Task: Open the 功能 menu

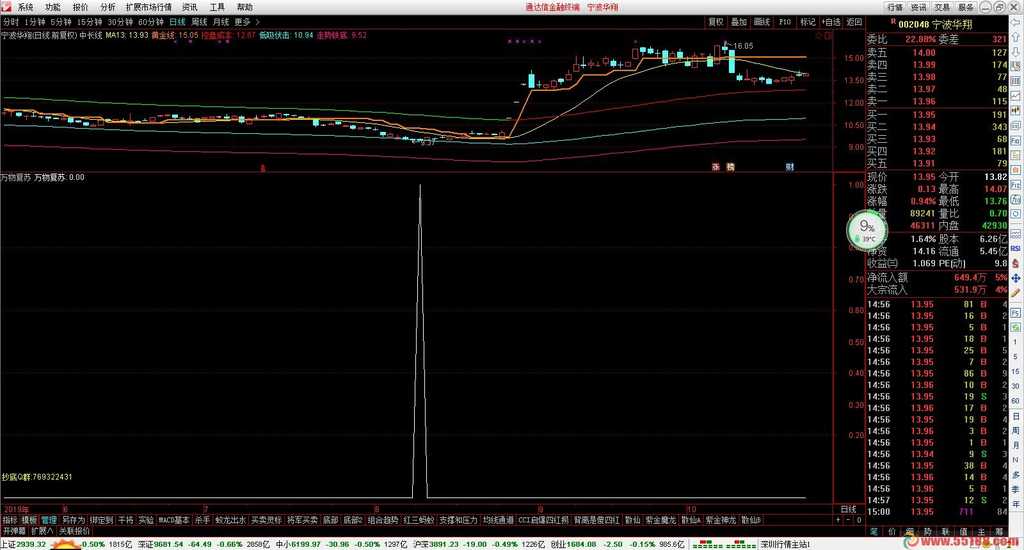Action: pyautogui.click(x=53, y=7)
